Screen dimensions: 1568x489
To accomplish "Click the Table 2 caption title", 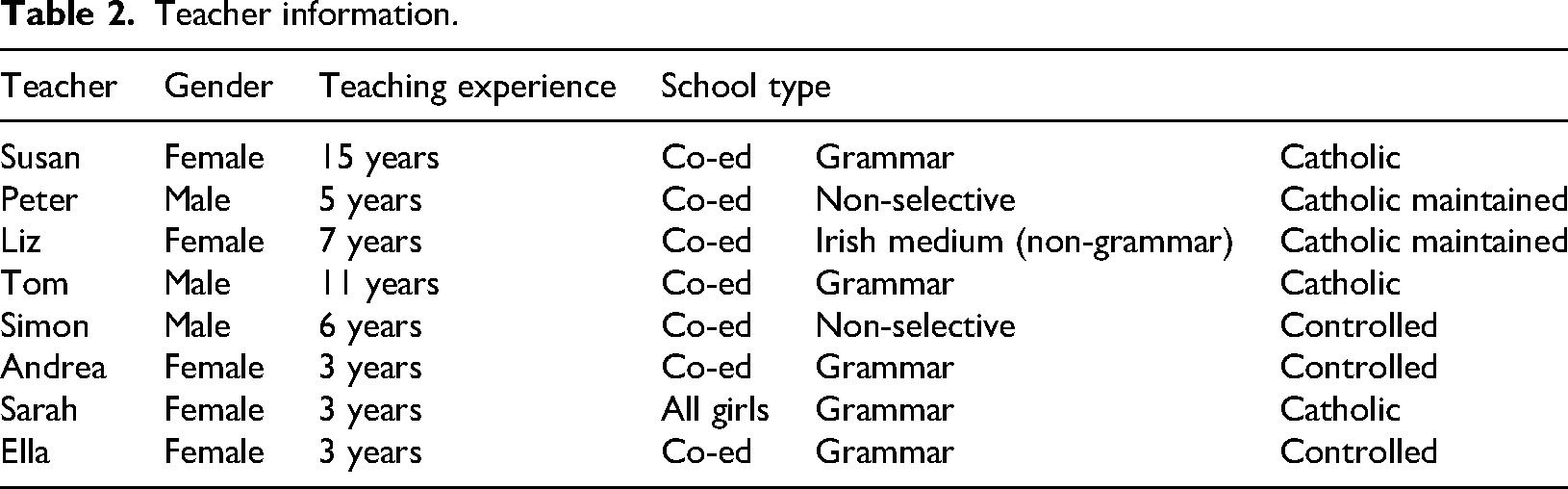I will [229, 15].
